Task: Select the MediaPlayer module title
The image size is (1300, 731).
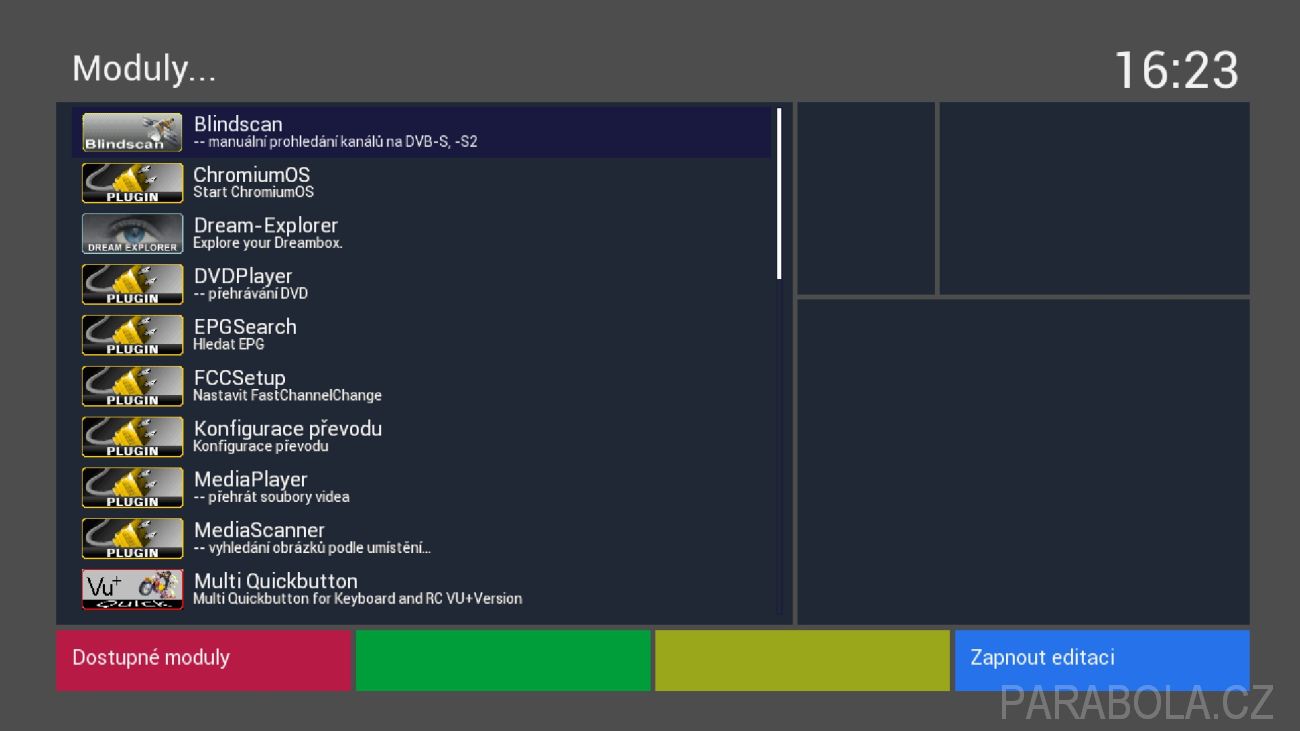Action: tap(251, 479)
